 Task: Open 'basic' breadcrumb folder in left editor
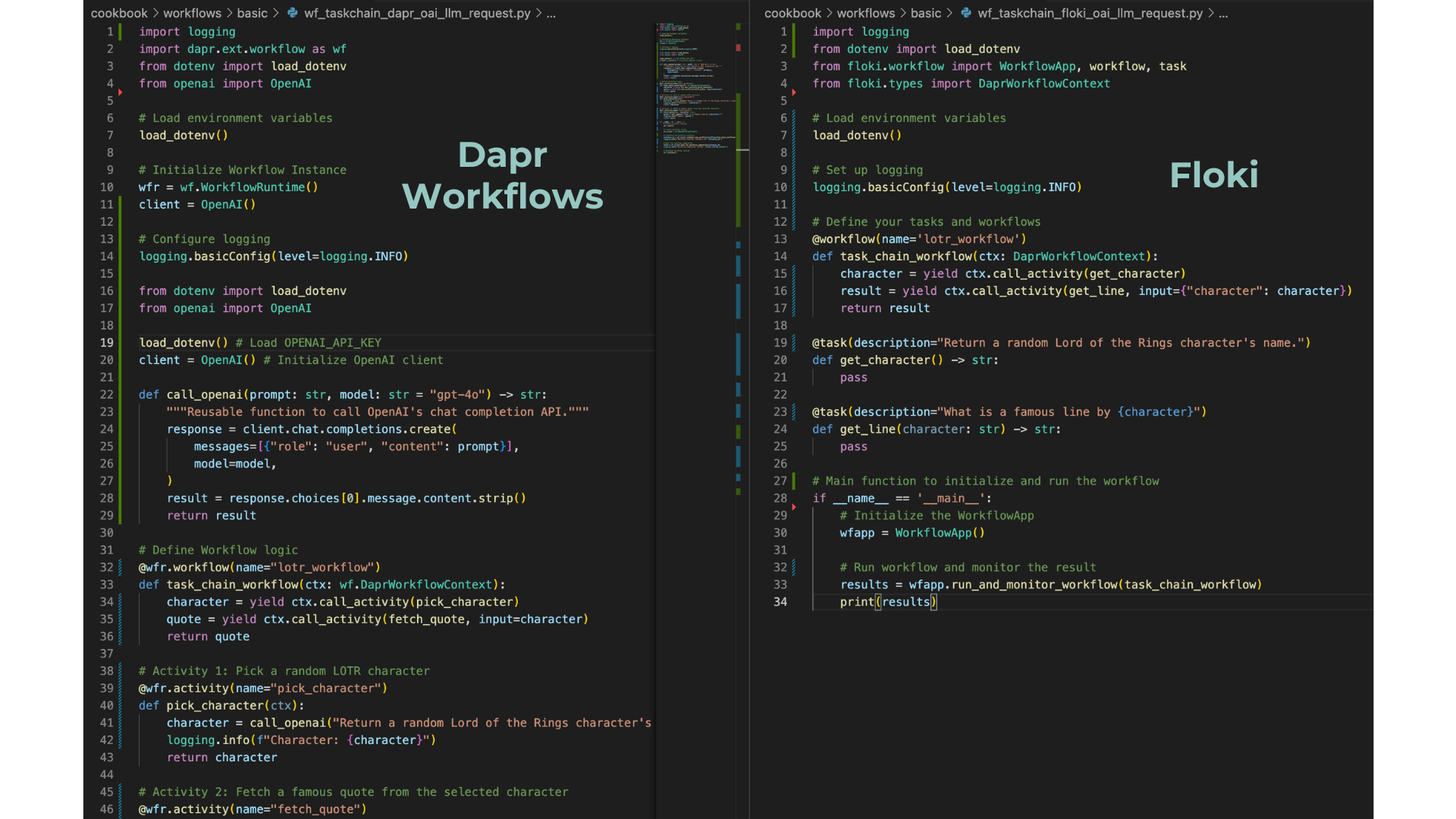[252, 13]
